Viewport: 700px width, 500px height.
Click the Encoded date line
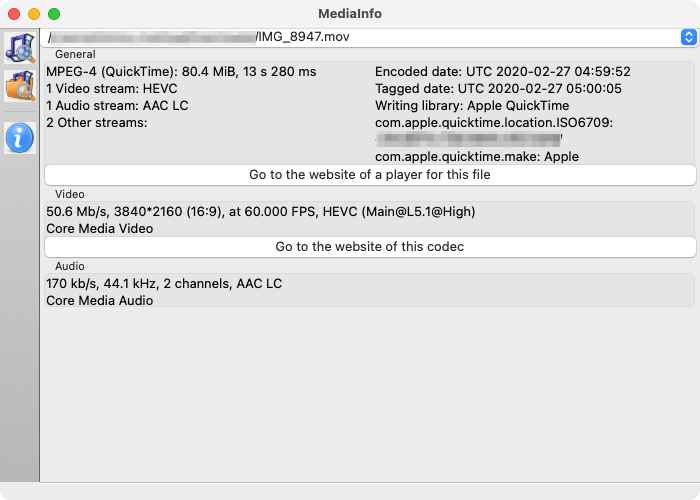click(x=502, y=72)
